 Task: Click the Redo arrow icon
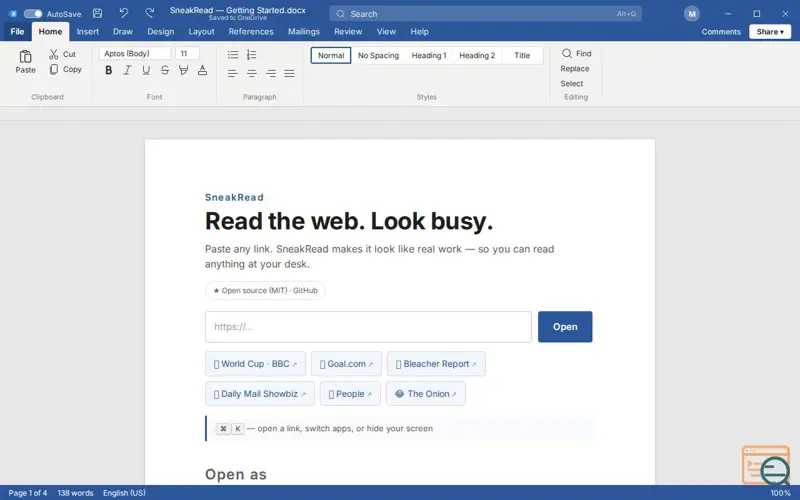click(149, 13)
